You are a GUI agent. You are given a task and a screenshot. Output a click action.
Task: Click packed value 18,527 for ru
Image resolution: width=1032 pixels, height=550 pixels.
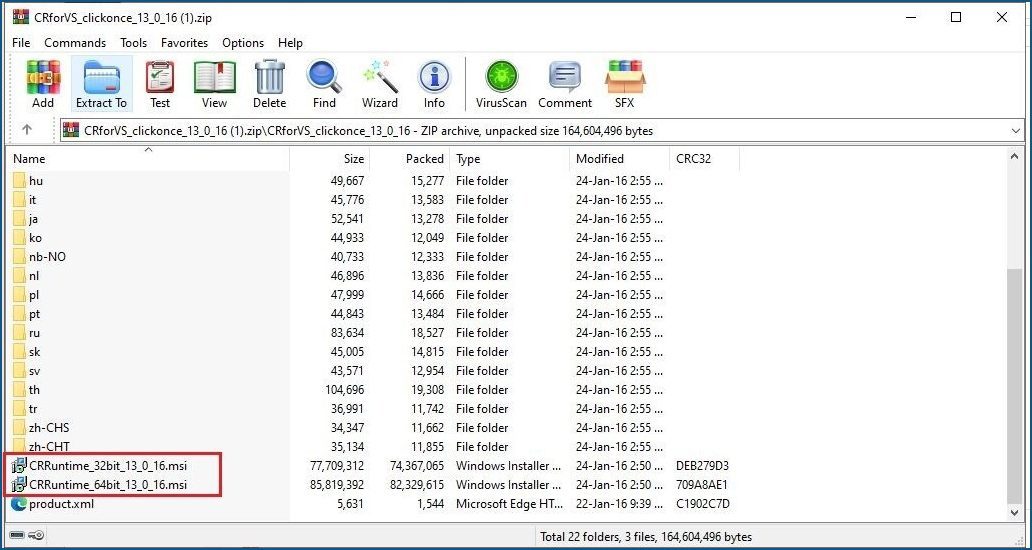coord(428,333)
